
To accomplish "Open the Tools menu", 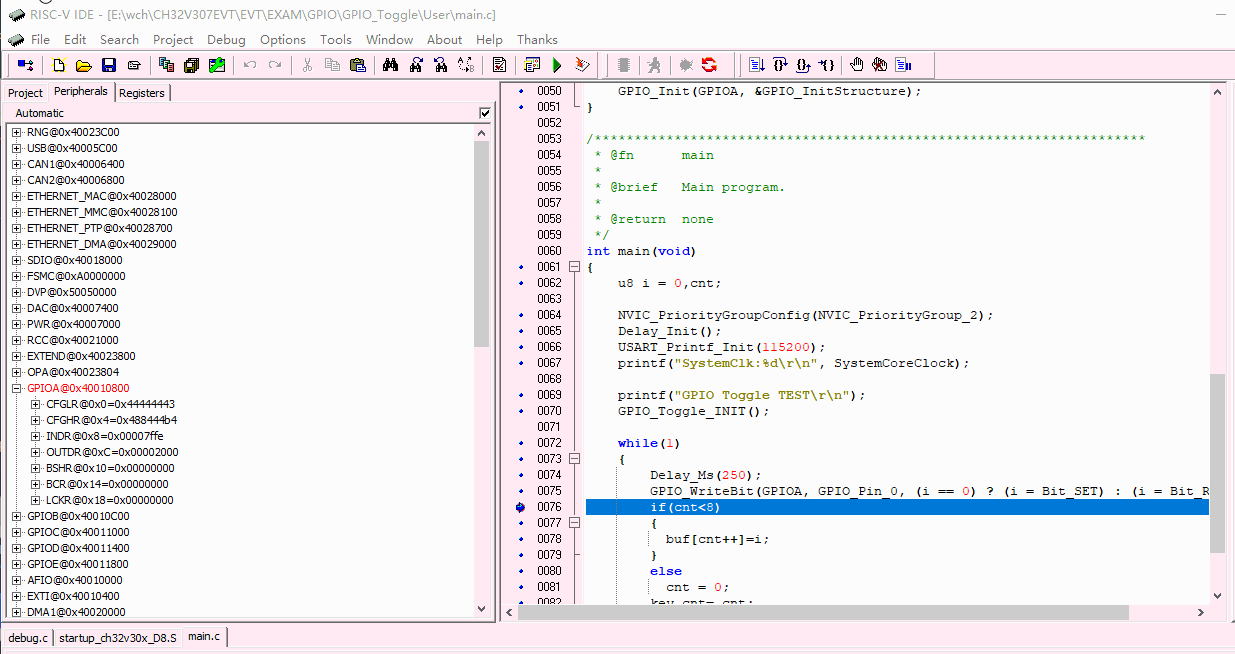I will (336, 40).
